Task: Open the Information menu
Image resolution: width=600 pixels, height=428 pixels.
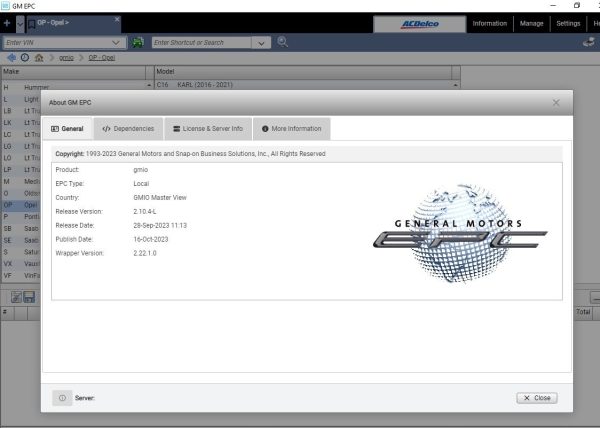Action: coord(489,23)
